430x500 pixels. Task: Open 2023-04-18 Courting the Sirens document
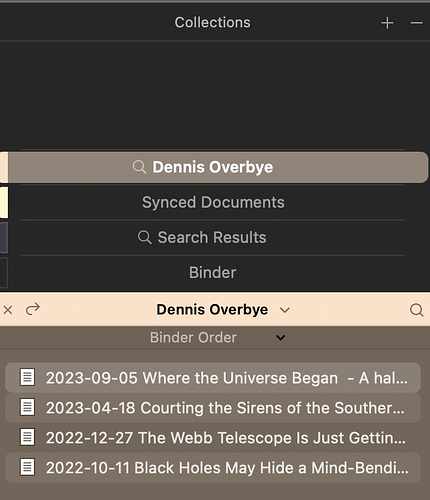click(x=213, y=408)
